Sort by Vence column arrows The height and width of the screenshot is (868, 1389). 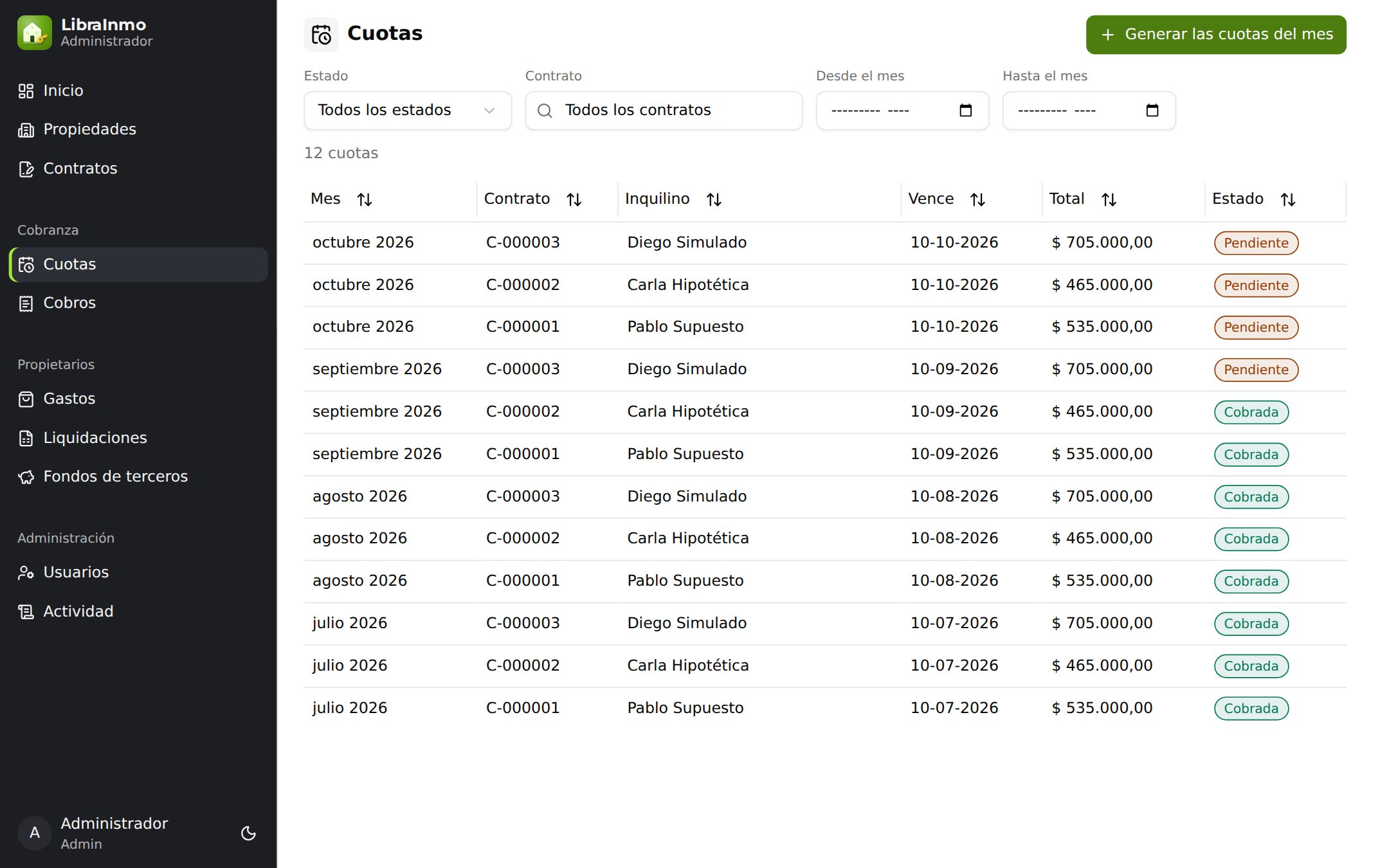[977, 200]
